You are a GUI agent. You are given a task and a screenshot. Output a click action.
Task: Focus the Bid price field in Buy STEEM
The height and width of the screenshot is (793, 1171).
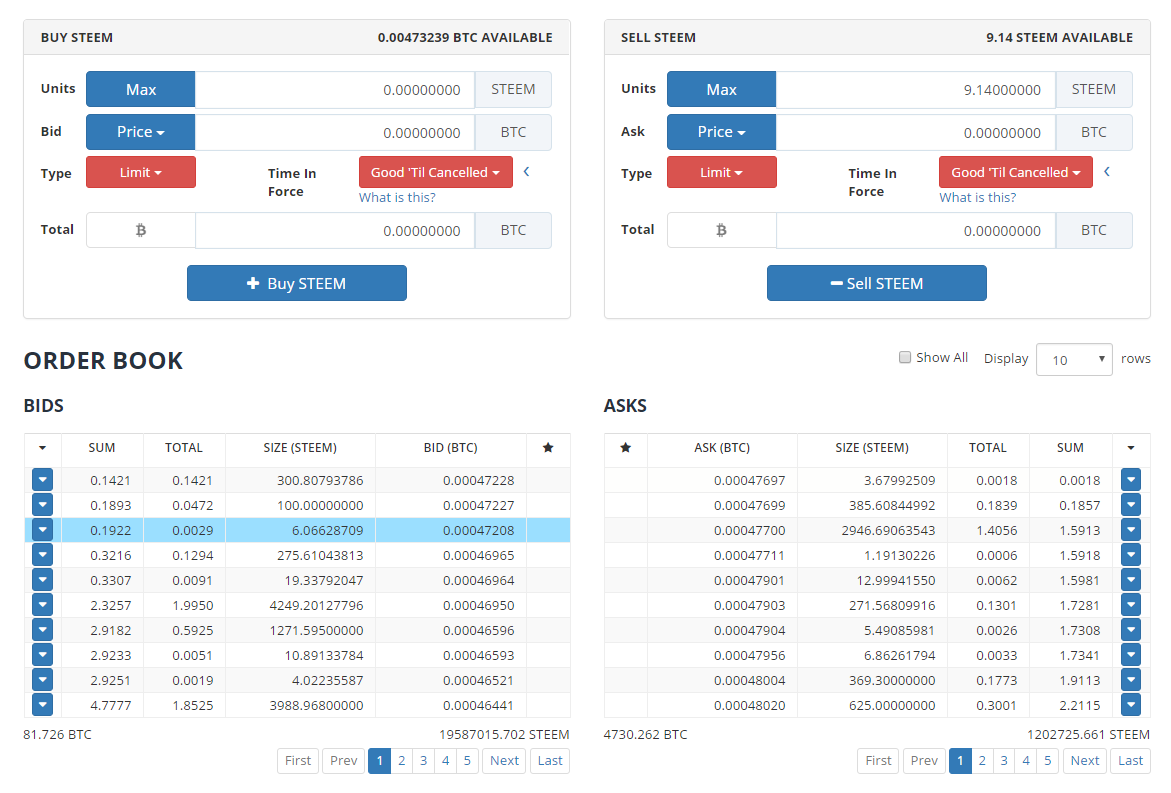pos(335,131)
